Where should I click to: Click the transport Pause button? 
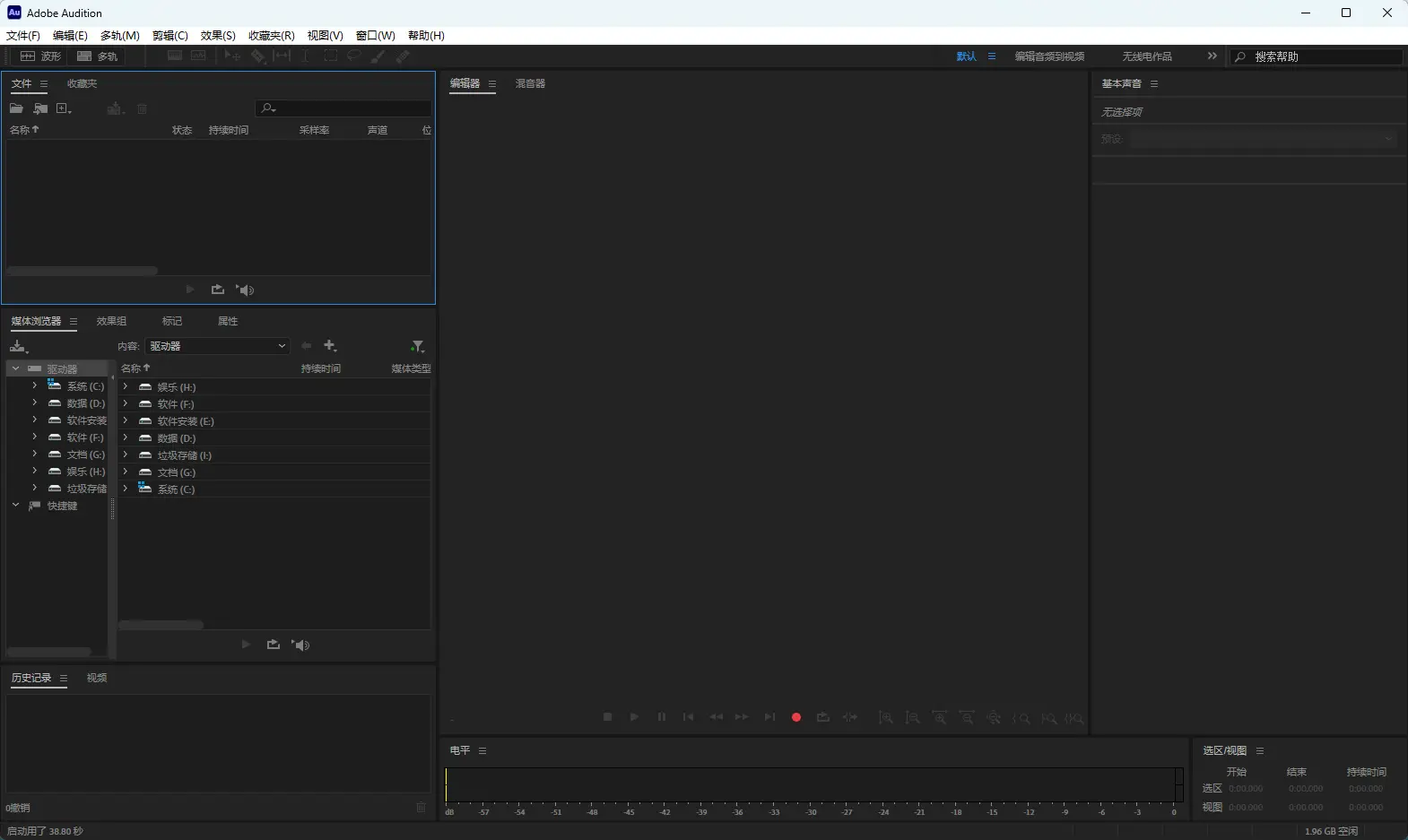pos(661,717)
